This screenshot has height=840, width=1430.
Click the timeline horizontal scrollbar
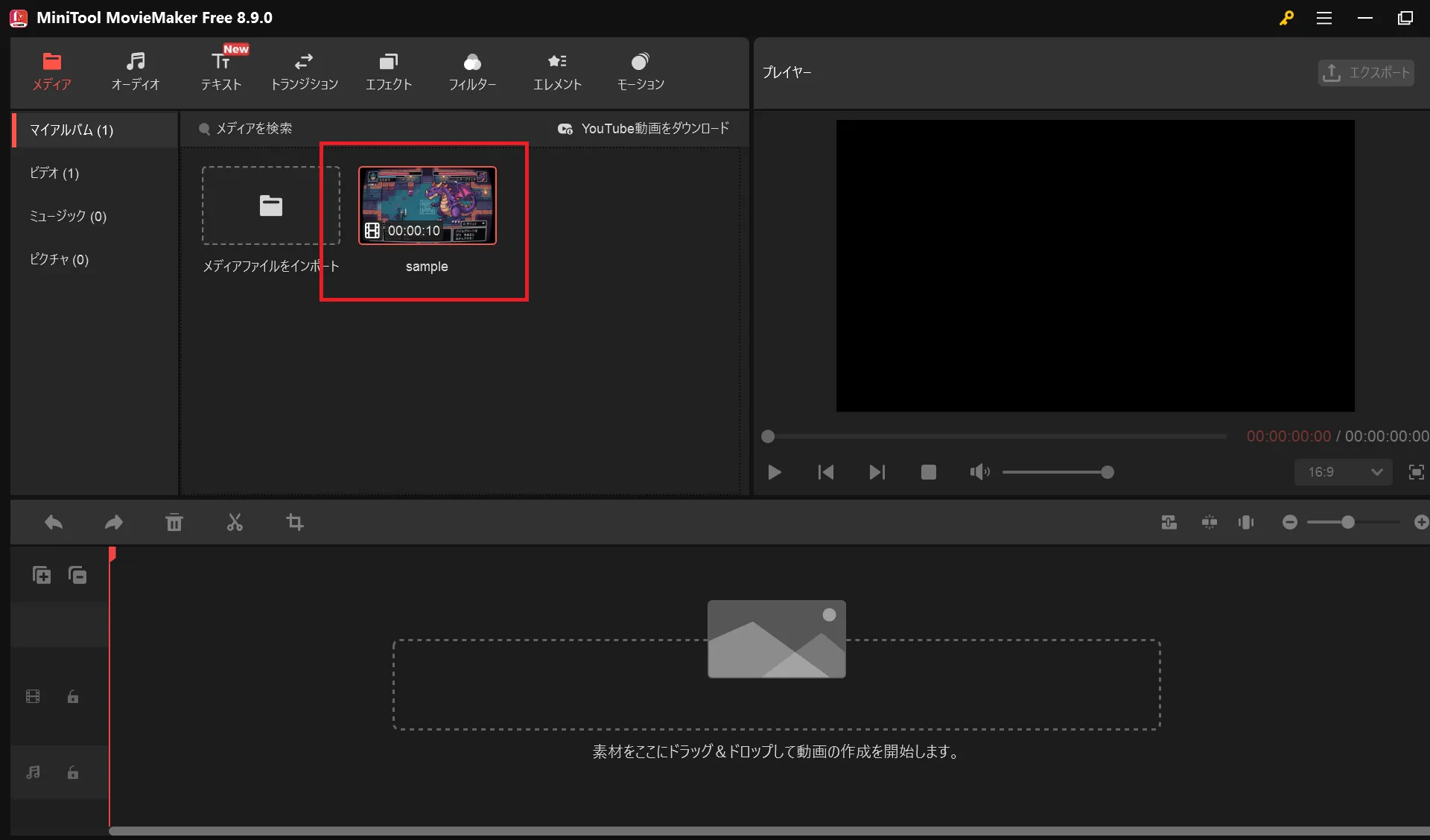[769, 831]
